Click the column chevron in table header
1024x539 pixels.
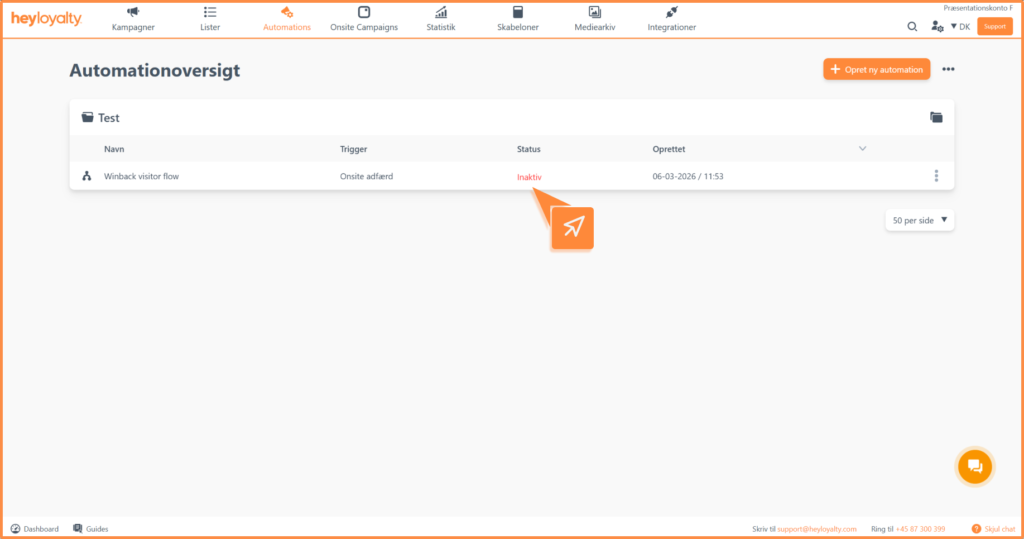pyautogui.click(x=863, y=149)
